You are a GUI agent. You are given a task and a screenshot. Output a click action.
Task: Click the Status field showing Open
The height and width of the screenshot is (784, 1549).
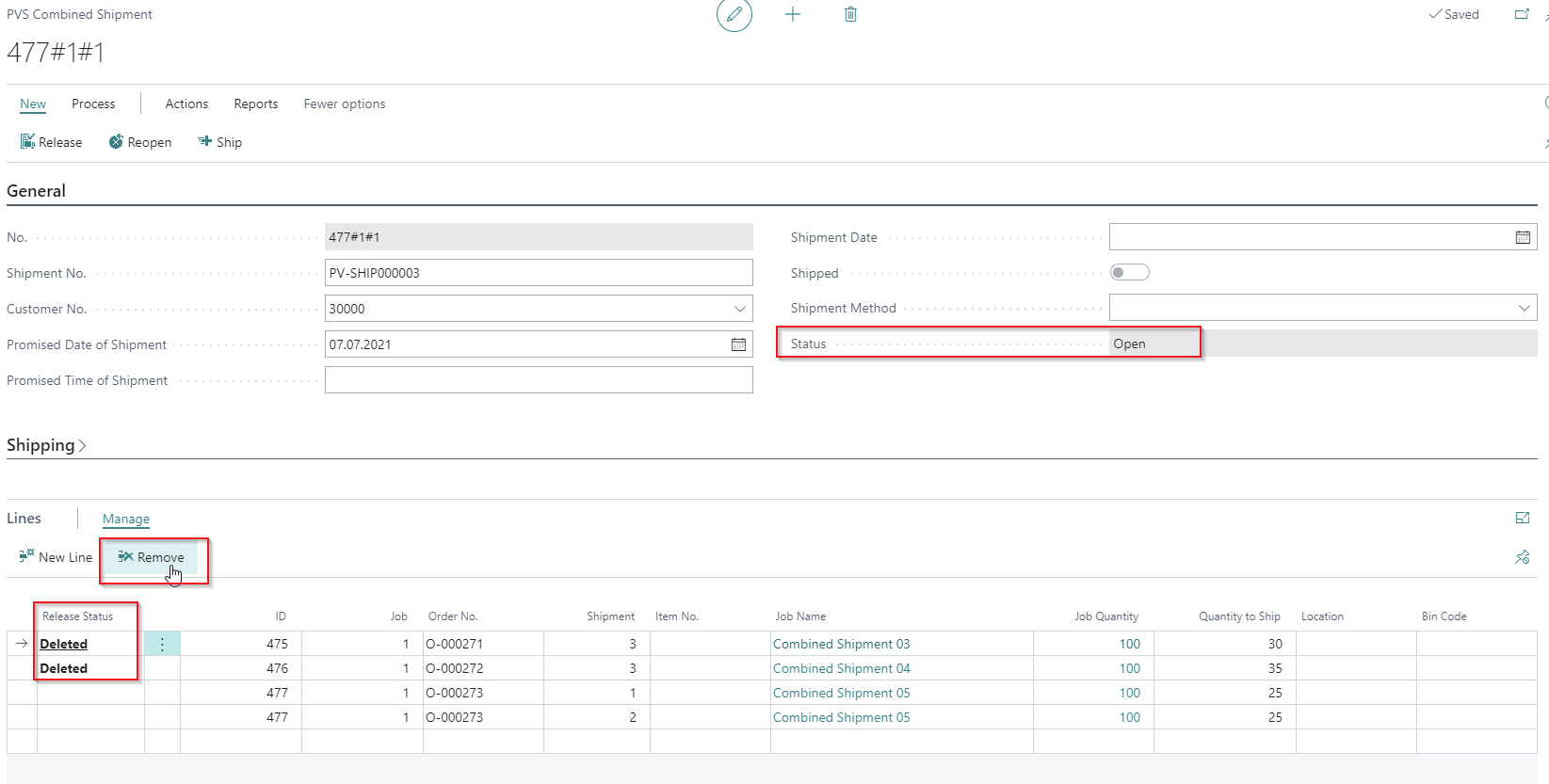click(1323, 344)
